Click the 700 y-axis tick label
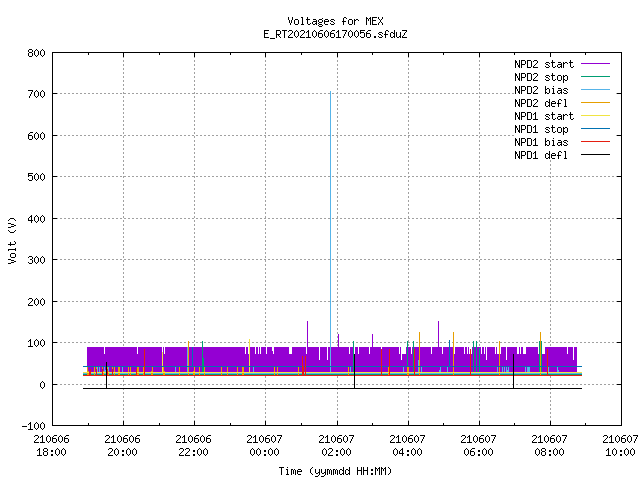640x480 pixels. [36, 94]
